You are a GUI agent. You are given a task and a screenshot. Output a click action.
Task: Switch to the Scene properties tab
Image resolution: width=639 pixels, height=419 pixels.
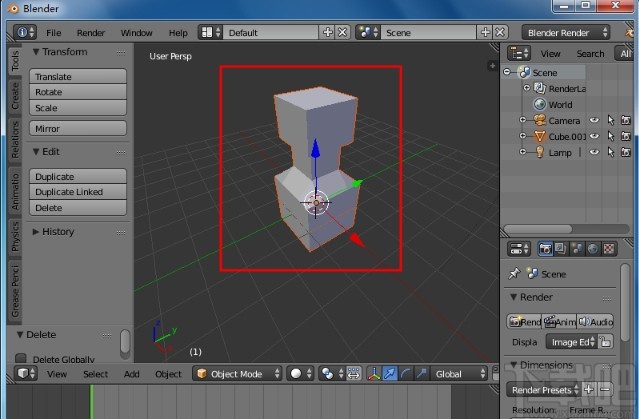577,249
